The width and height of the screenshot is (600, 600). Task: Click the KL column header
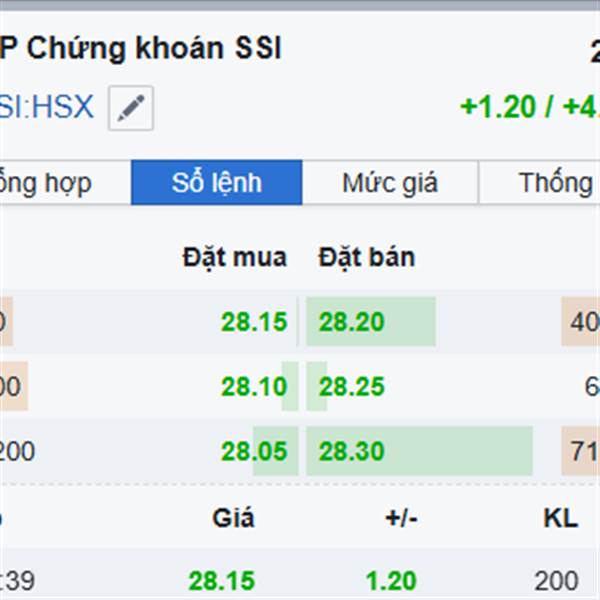[560, 518]
